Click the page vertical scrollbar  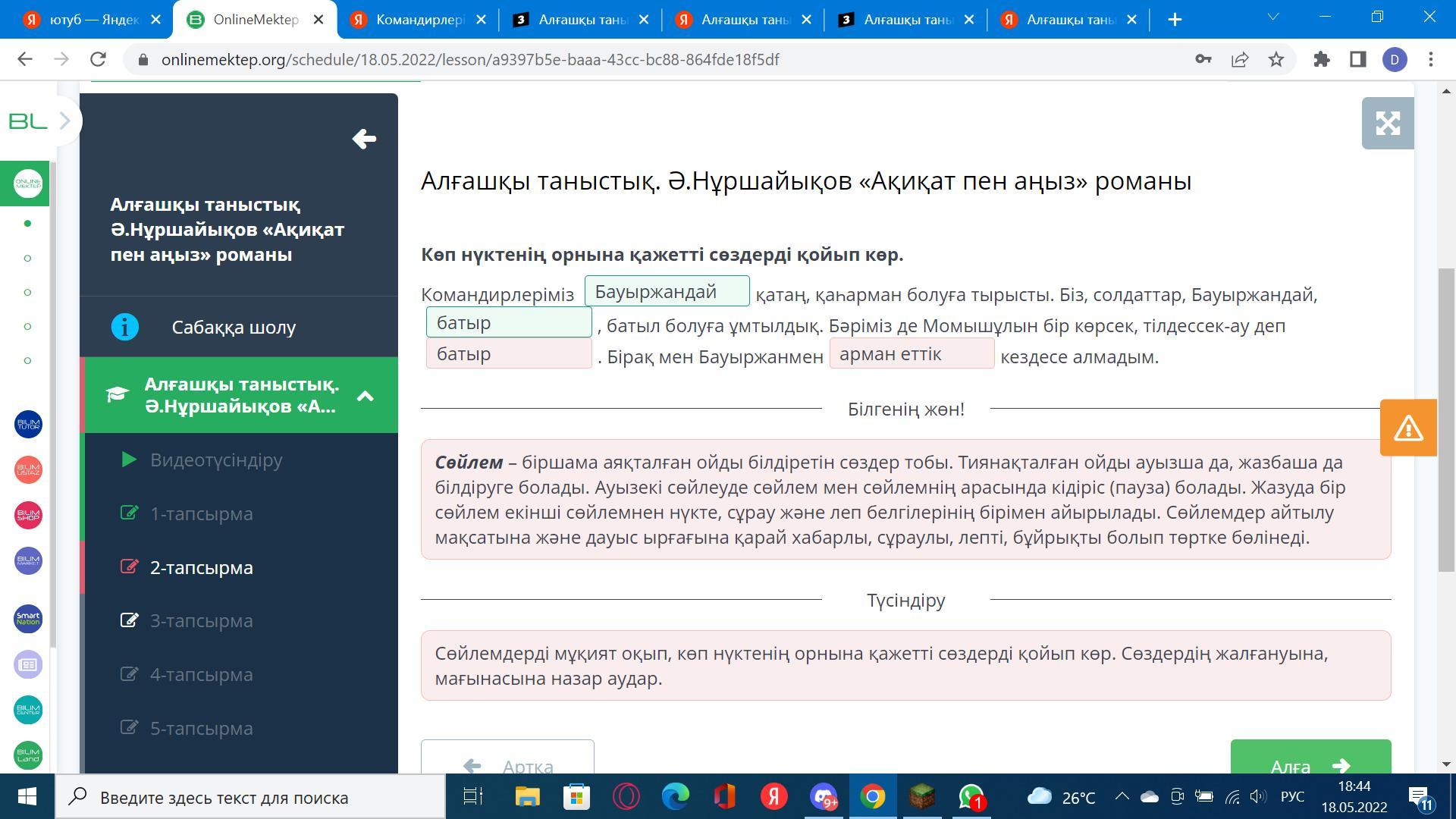coord(1446,420)
